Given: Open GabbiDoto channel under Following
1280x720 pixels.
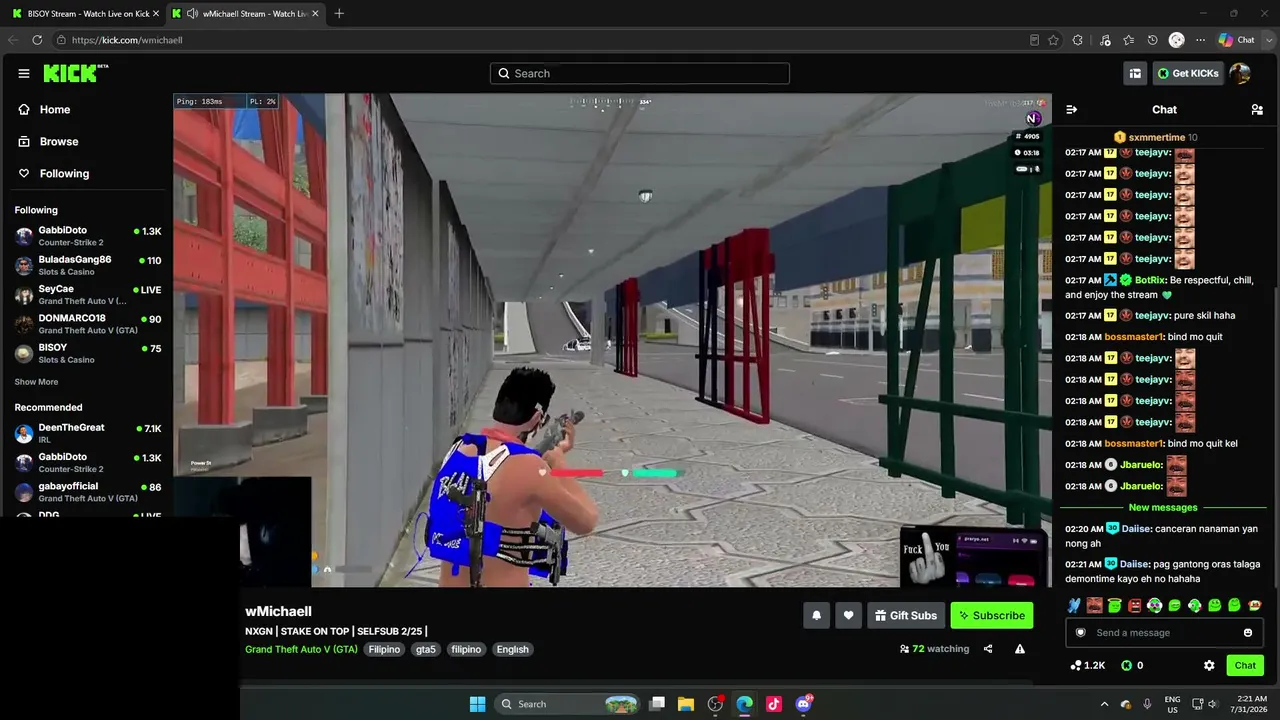Looking at the screenshot, I should tap(88, 236).
